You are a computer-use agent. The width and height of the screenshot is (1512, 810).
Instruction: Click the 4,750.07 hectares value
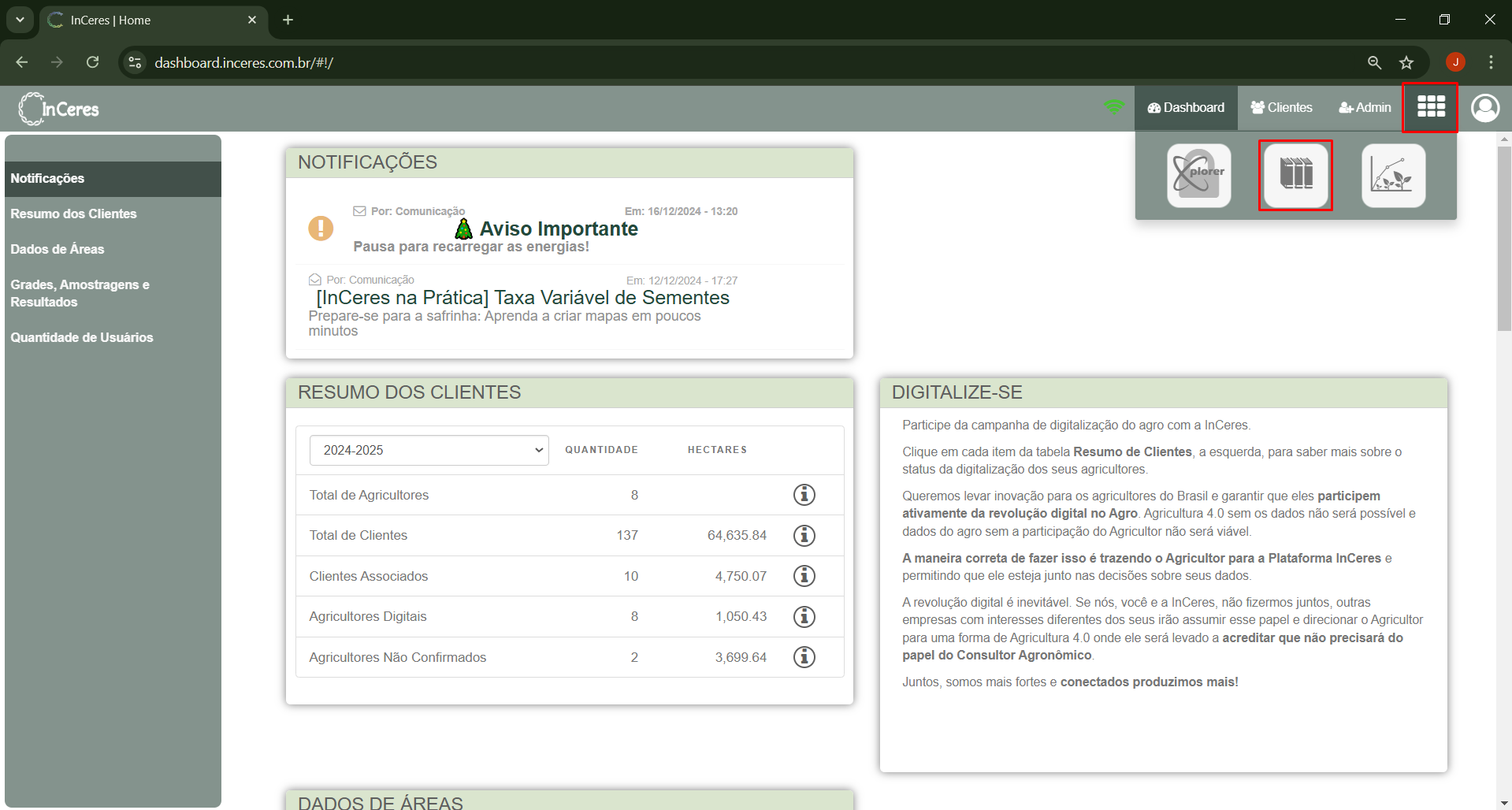point(741,576)
